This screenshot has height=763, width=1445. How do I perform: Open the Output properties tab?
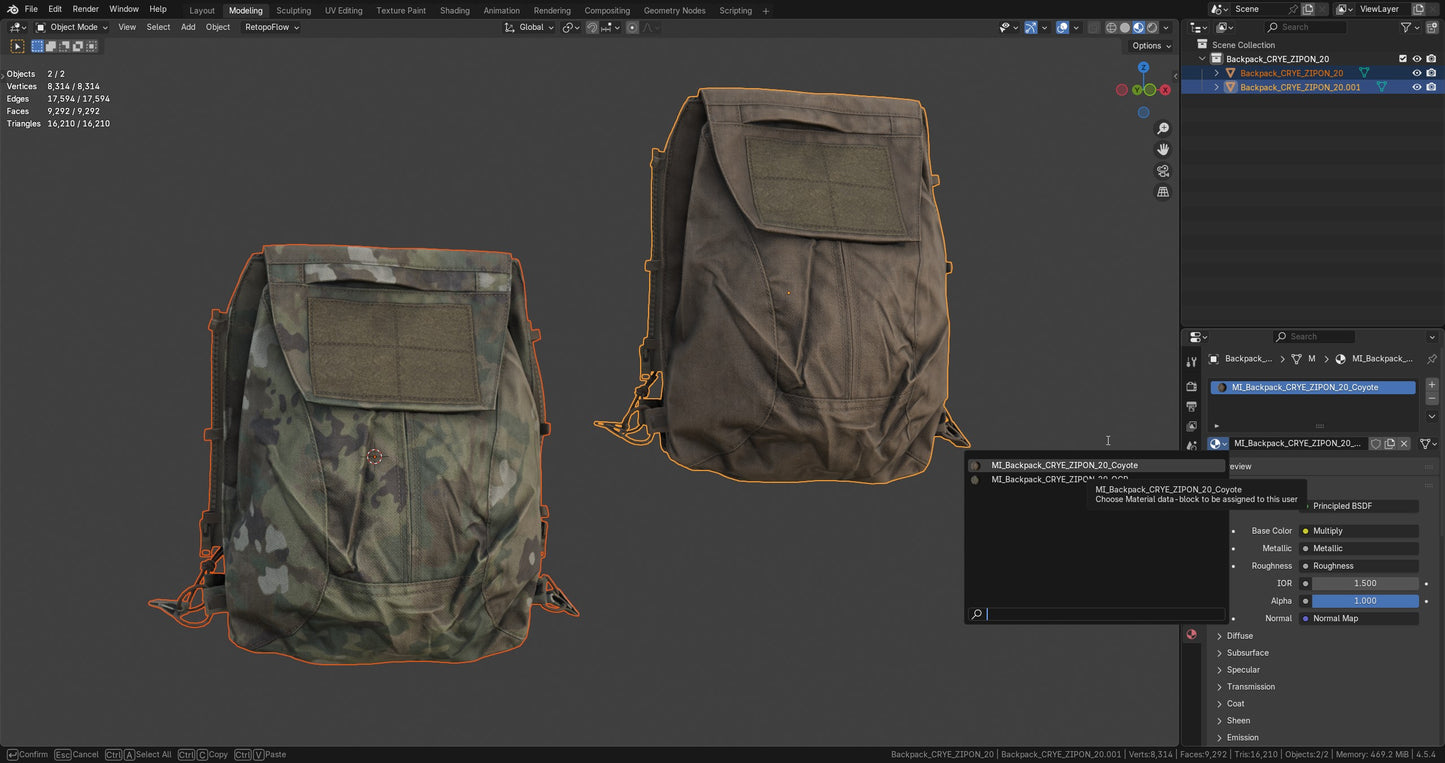[x=1191, y=407]
